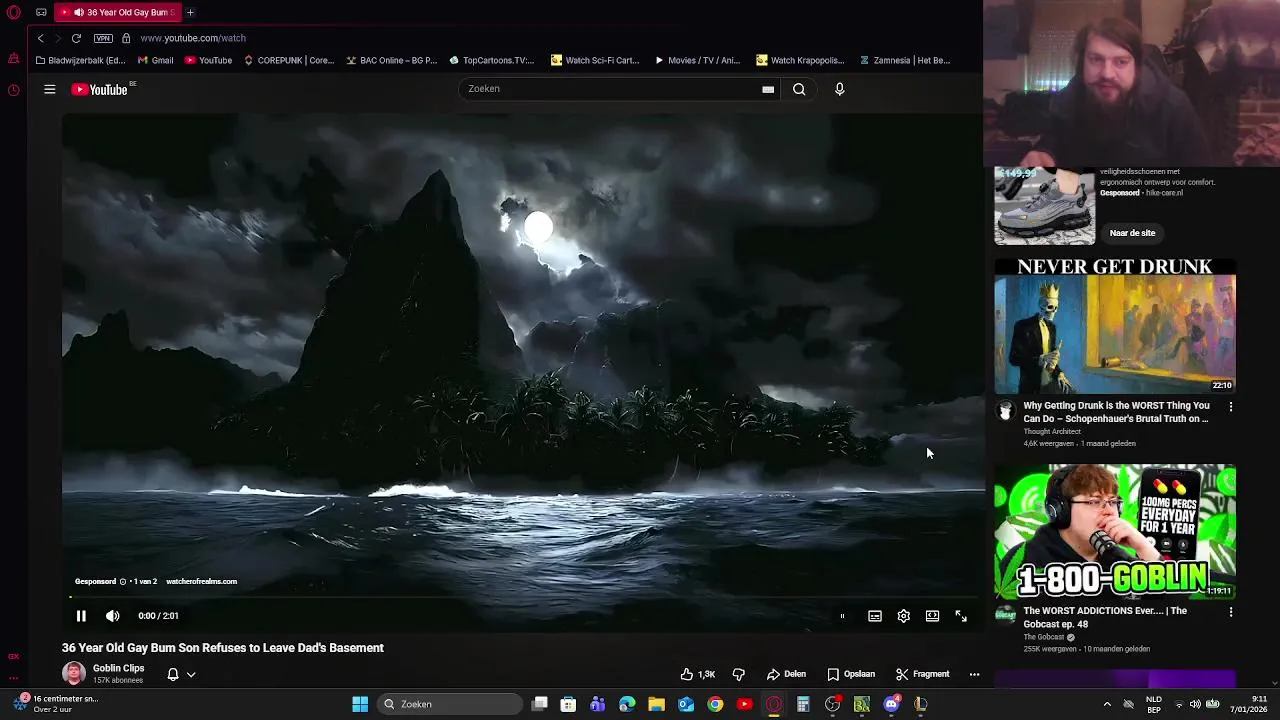Create a clip with 'Fragment'
The image size is (1280, 720).
(x=922, y=674)
